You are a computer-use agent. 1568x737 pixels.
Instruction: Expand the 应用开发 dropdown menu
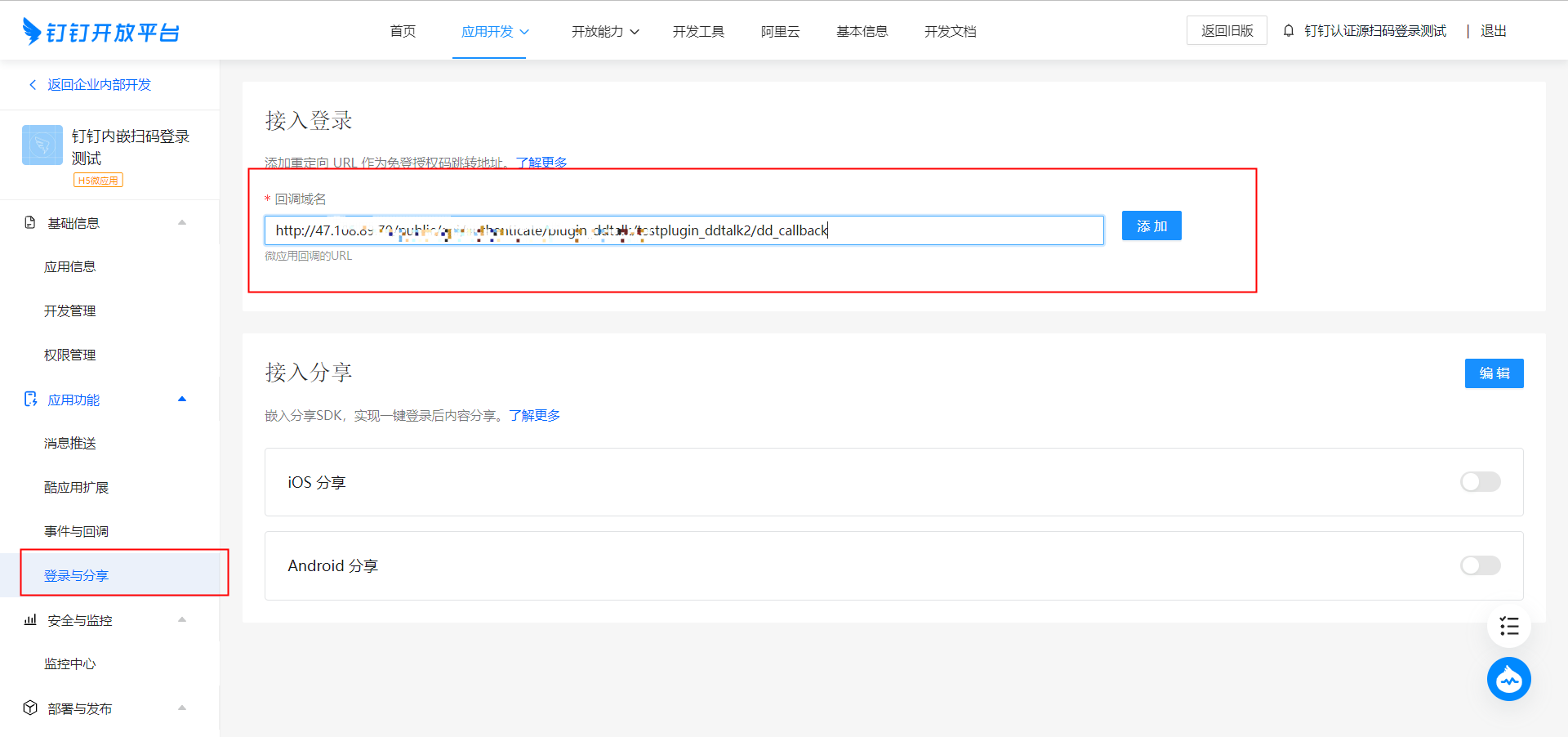point(495,31)
